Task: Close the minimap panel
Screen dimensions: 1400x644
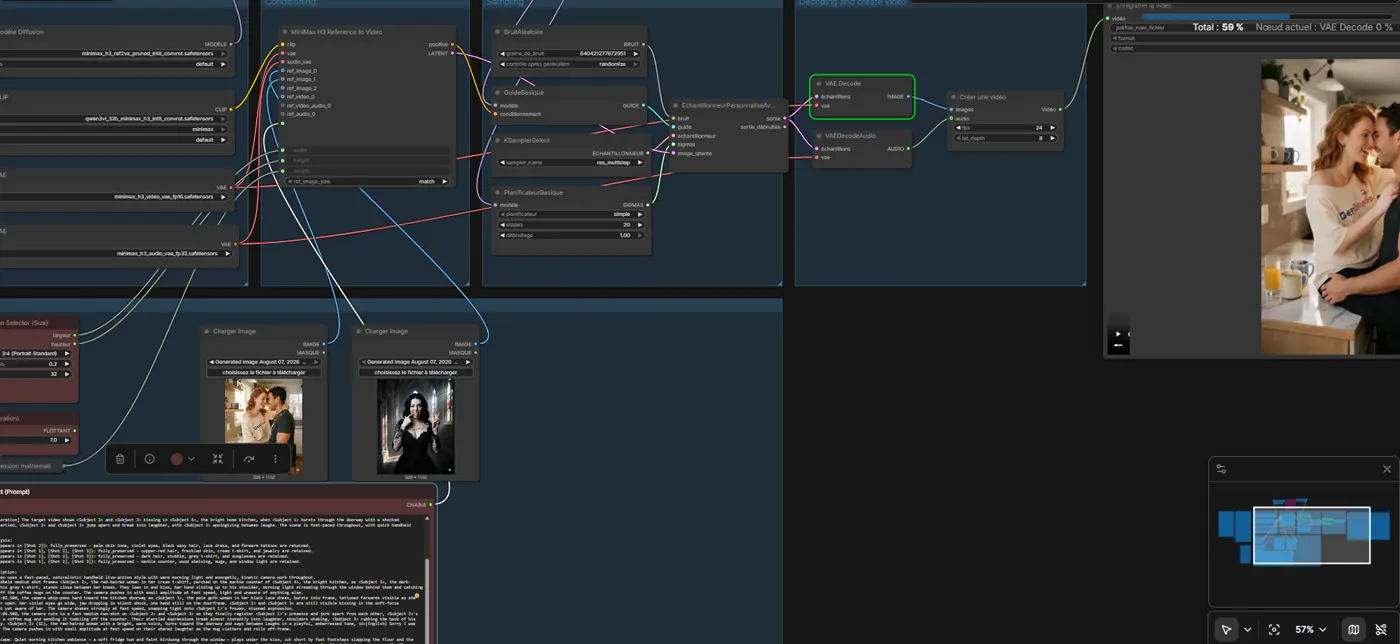Action: click(1387, 469)
